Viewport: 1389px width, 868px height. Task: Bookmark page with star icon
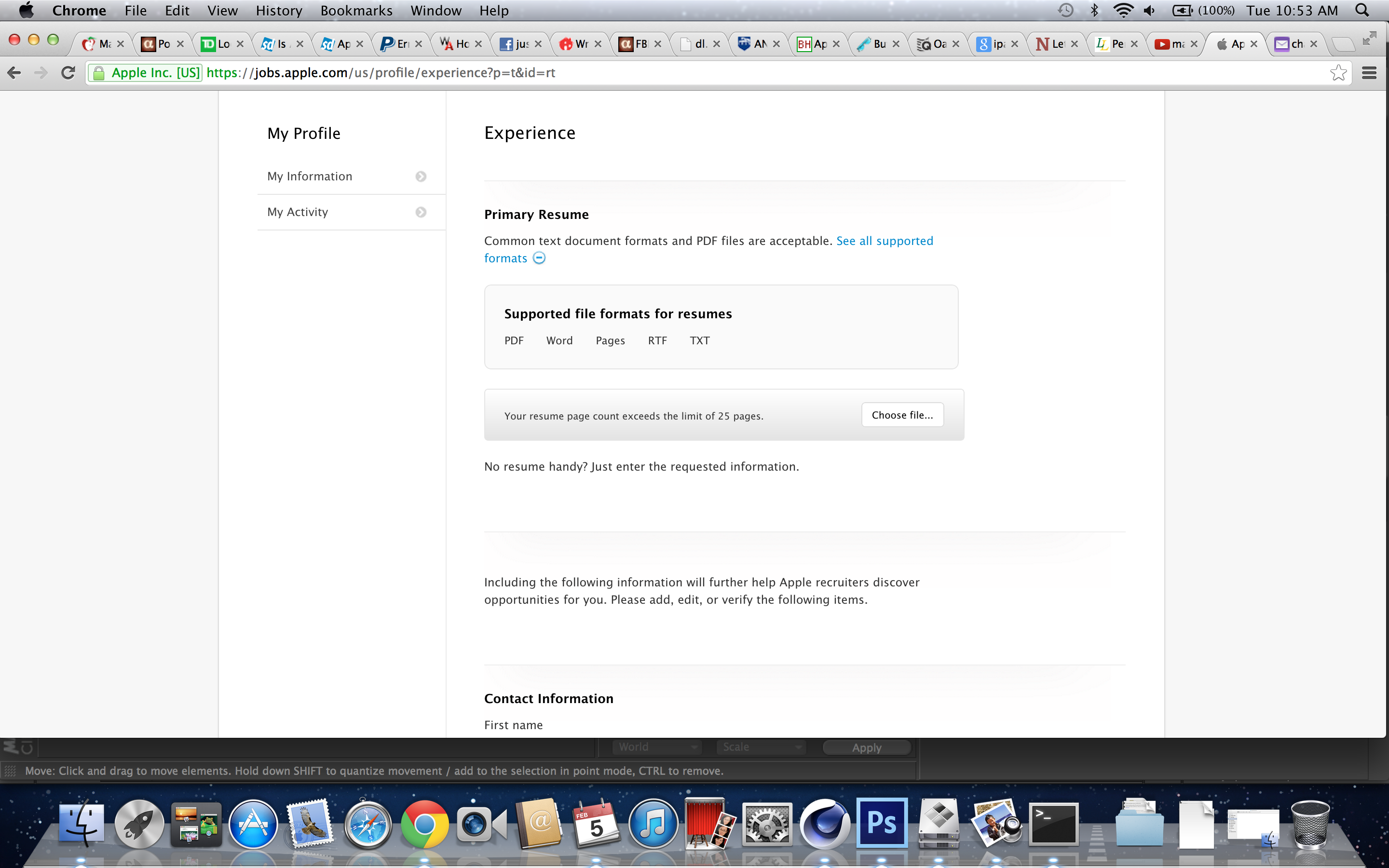tap(1338, 73)
